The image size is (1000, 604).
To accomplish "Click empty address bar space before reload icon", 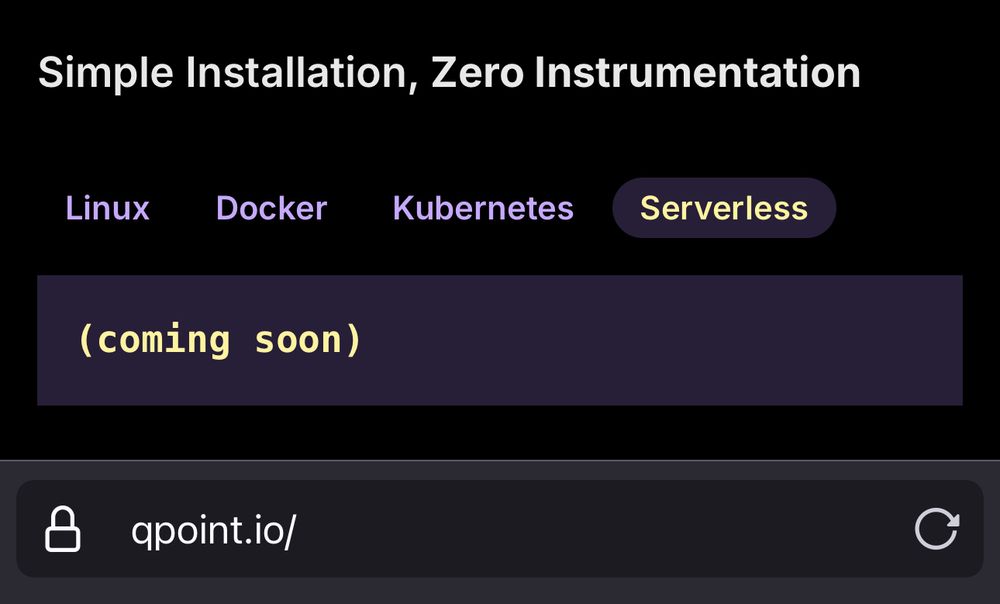I will [600, 530].
